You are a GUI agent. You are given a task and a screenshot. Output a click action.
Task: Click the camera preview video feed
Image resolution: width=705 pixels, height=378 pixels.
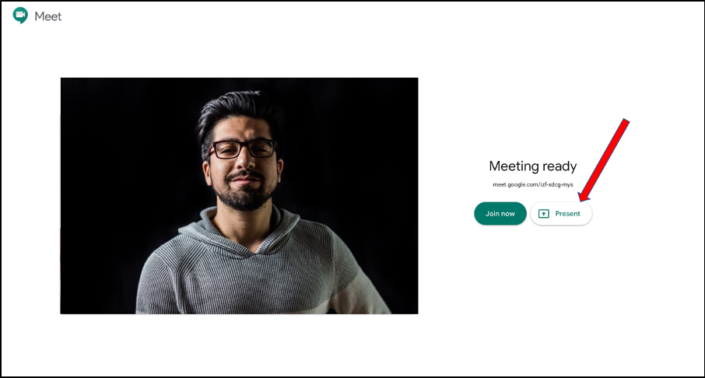click(239, 196)
